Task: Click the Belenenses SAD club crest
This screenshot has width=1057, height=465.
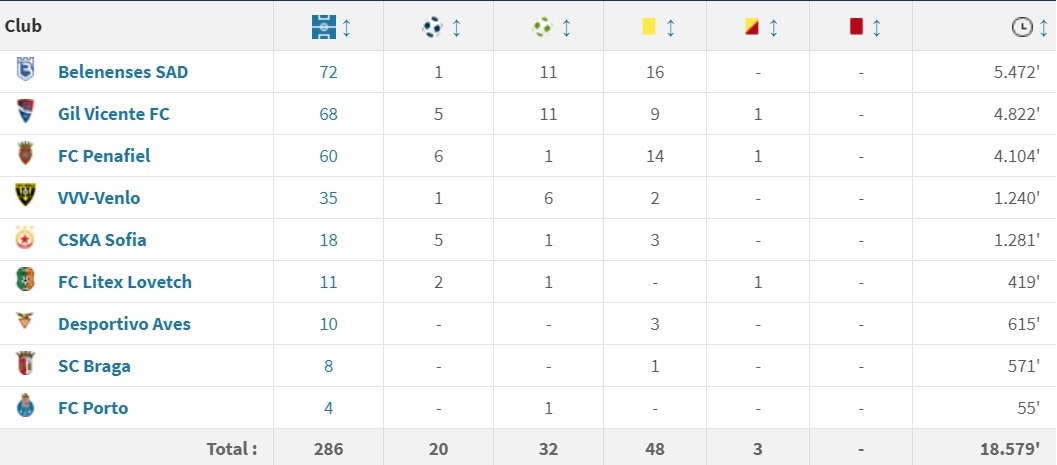Action: [26, 71]
